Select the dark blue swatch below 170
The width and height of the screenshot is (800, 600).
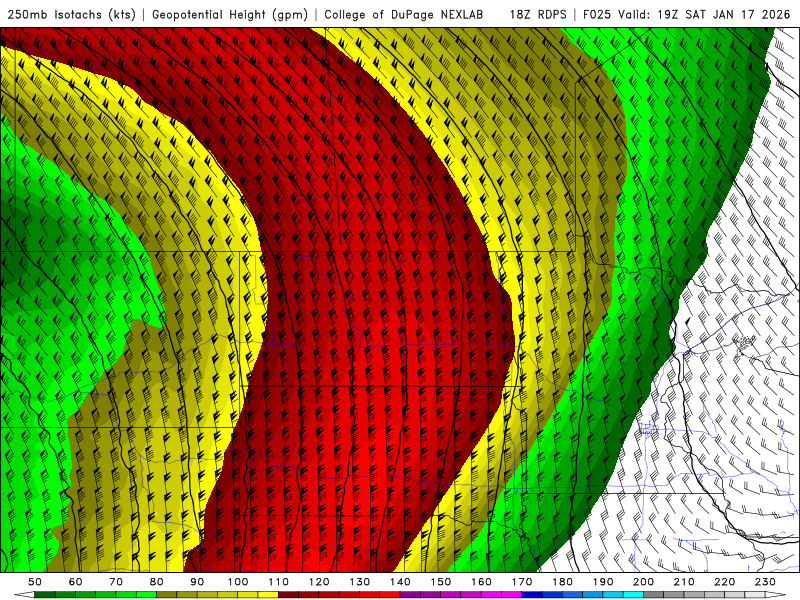(532, 595)
